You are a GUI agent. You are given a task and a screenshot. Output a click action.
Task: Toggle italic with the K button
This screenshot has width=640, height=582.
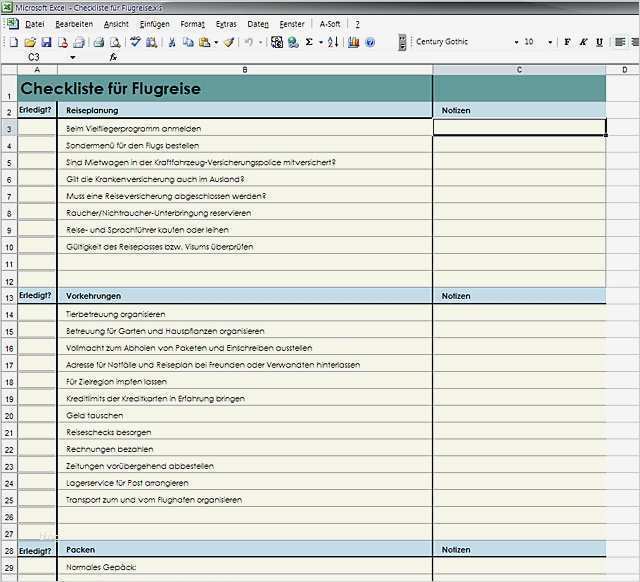click(x=583, y=42)
